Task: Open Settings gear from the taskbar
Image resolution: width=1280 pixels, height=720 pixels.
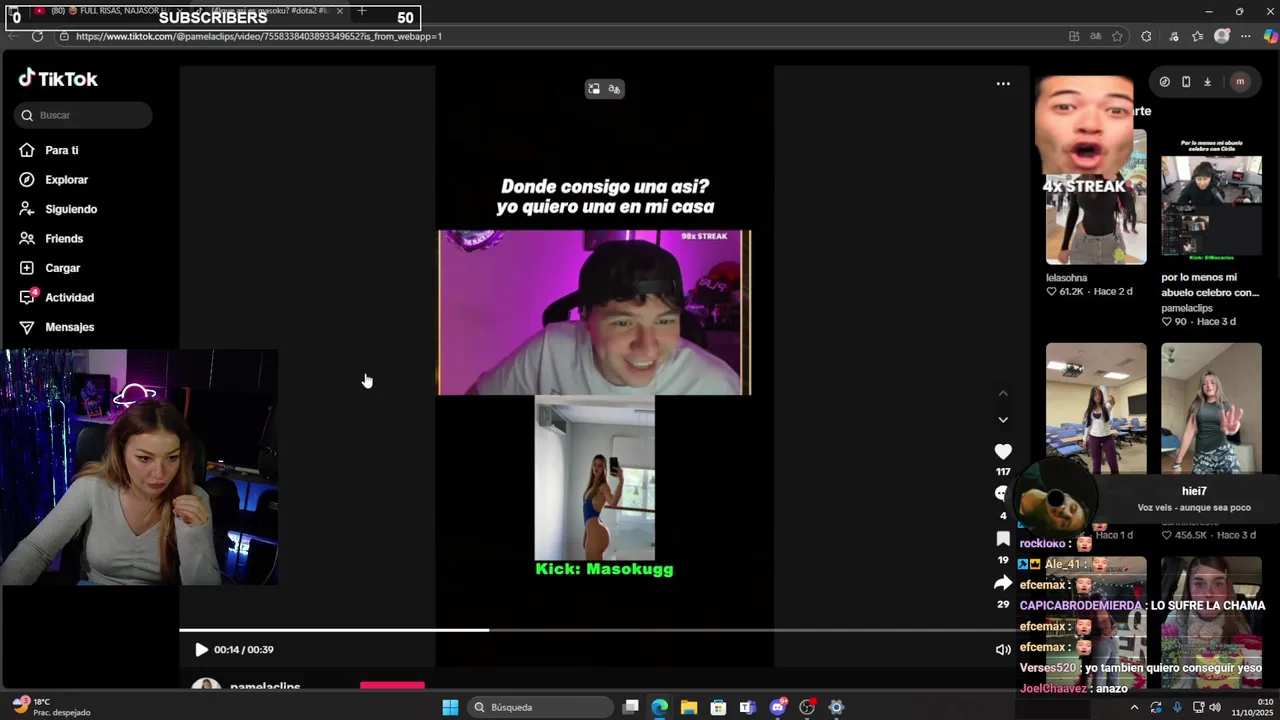Action: (x=836, y=707)
